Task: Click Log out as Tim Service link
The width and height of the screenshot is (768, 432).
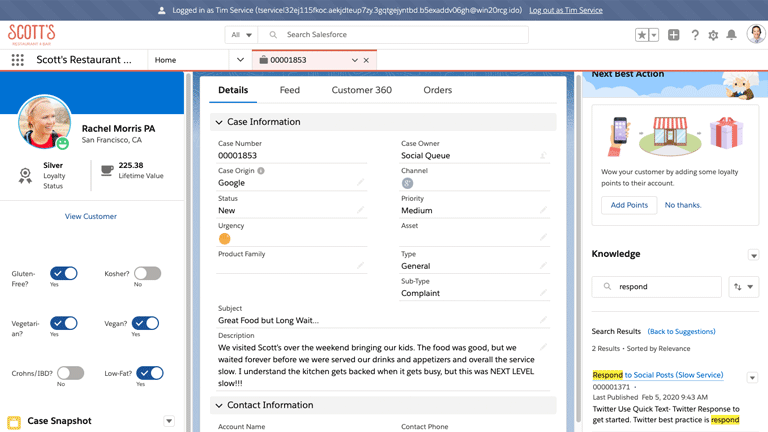Action: [566, 10]
